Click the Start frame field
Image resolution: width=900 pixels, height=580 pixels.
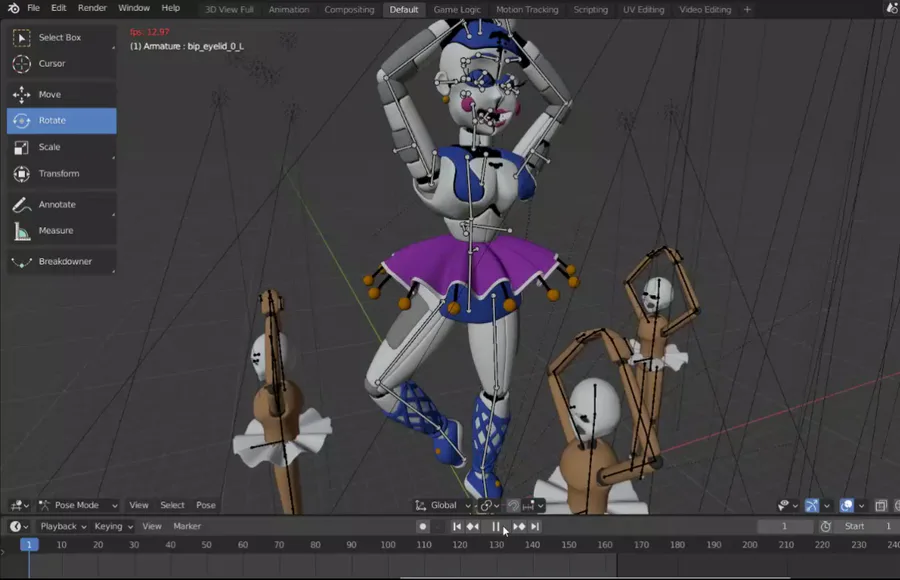coord(867,527)
